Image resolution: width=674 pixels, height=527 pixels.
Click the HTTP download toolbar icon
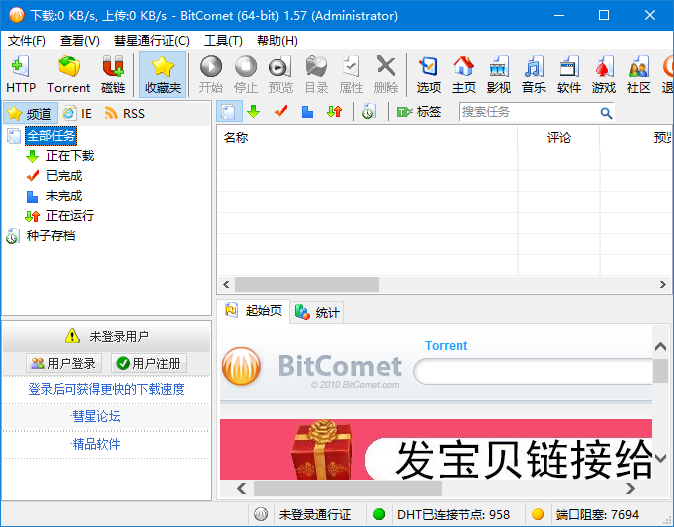click(x=21, y=75)
